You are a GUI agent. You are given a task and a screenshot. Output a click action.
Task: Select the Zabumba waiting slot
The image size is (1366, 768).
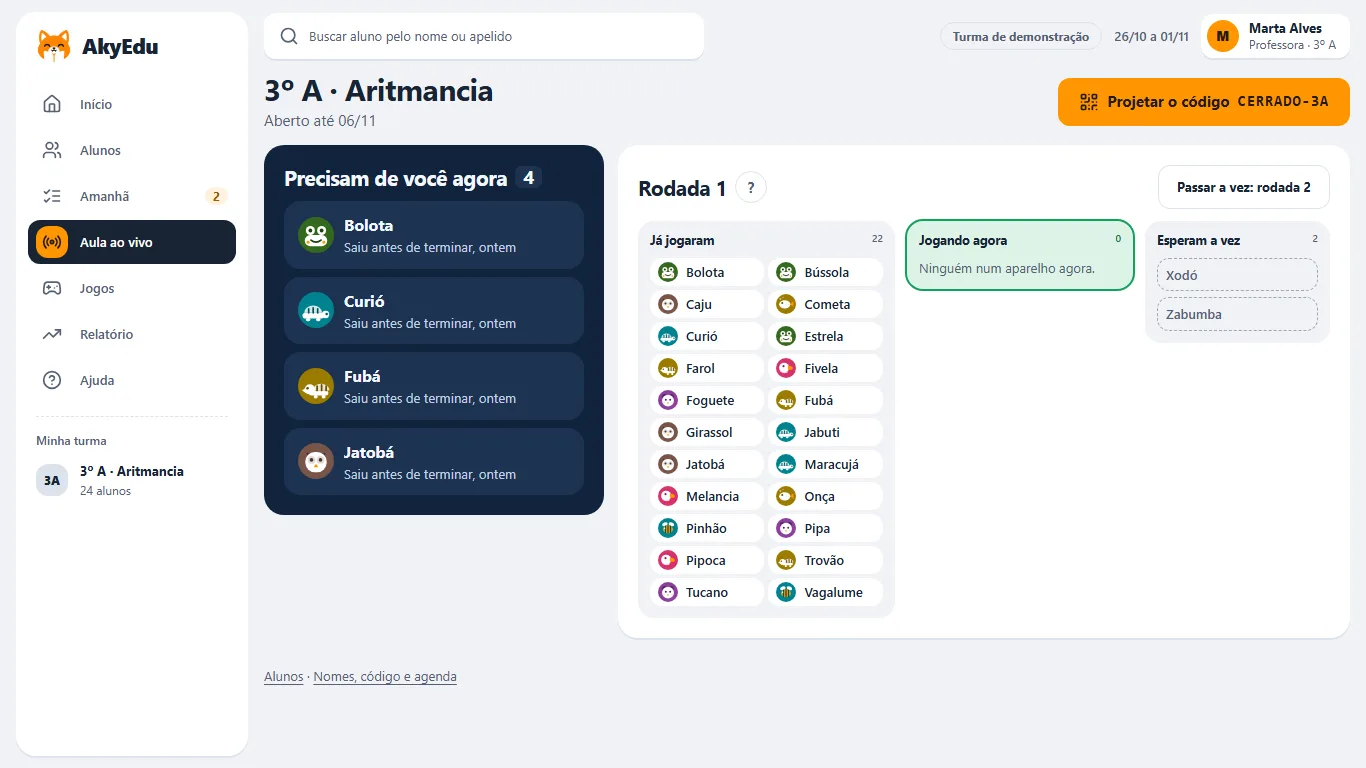[1237, 314]
